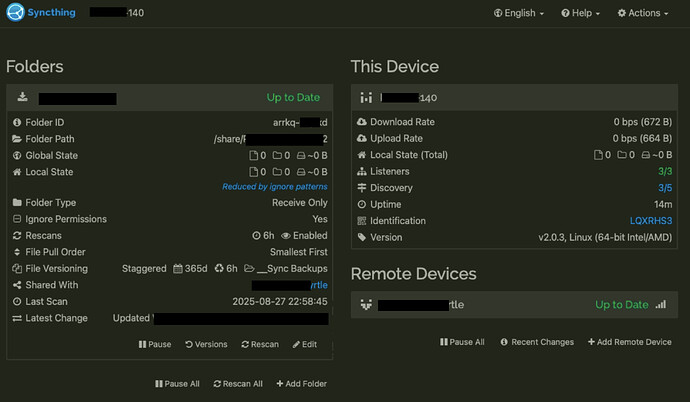Click the Receive Only folder type value
690x402 pixels.
[300, 203]
